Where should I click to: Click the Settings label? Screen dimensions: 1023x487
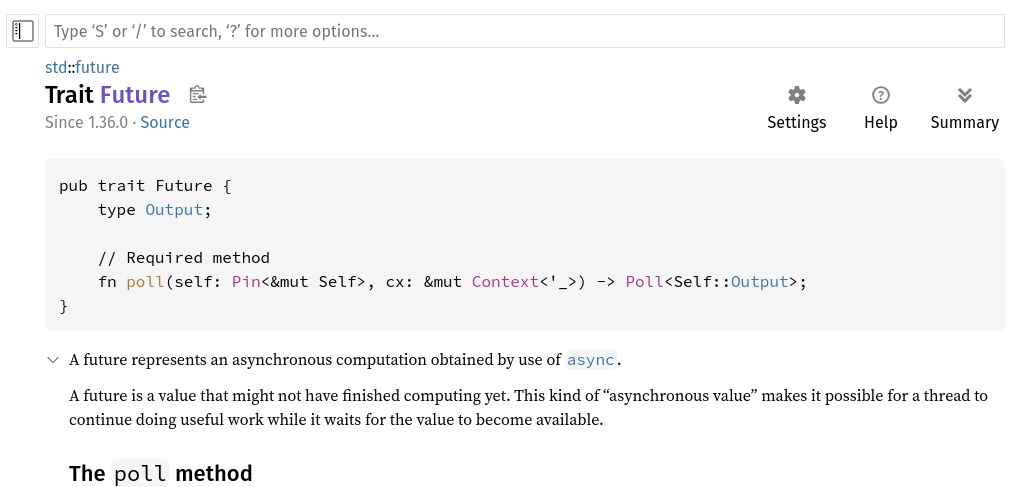pos(796,122)
